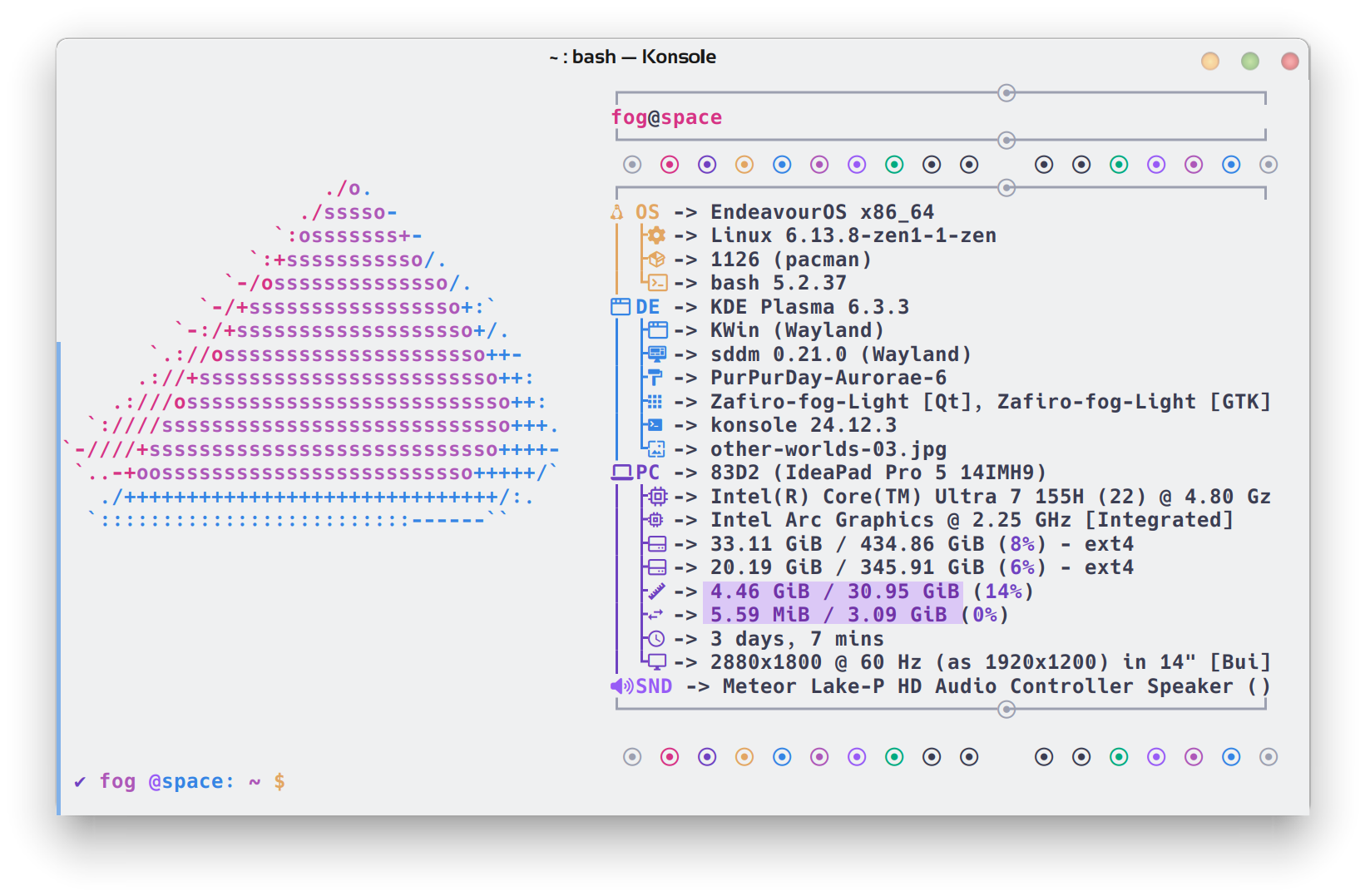Click the paint roller icon next to PurPurDay-Aurorae-6
The height and width of the screenshot is (896, 1365).
point(656,378)
